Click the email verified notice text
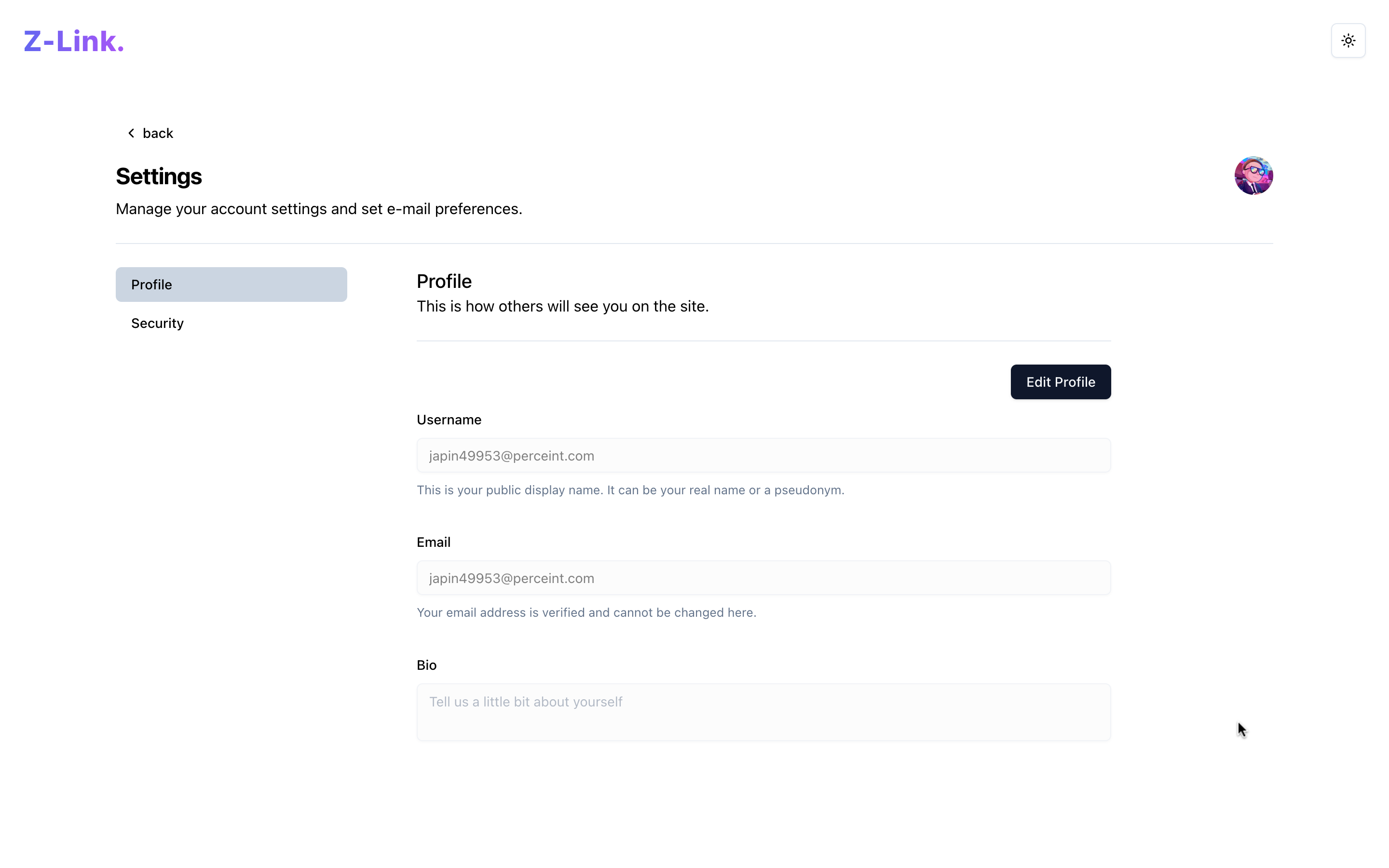 pos(586,612)
